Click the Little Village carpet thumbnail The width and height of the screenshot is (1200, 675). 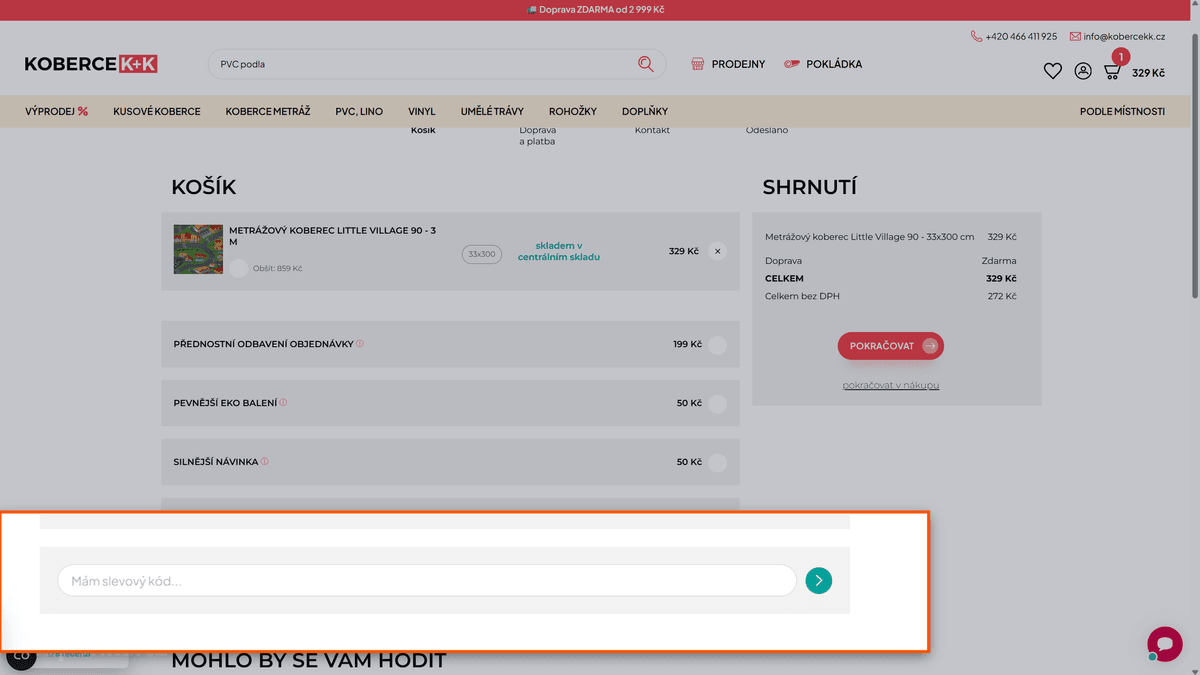click(198, 249)
